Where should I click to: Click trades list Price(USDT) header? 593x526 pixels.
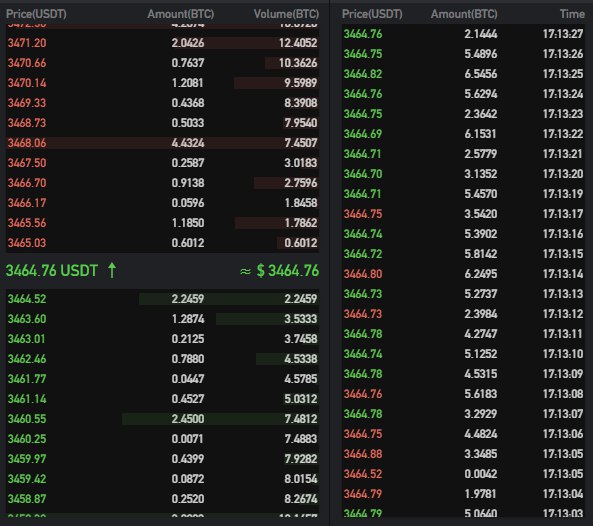click(x=372, y=14)
